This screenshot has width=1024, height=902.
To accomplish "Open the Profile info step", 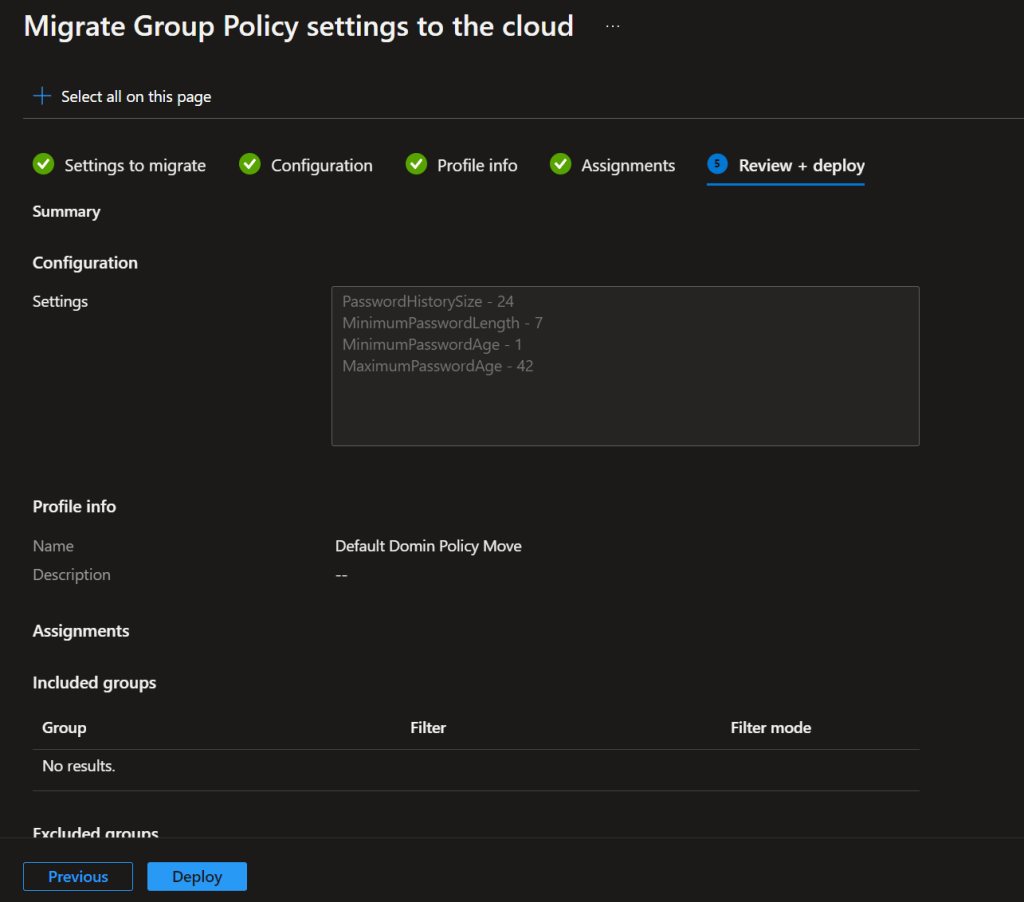I will click(x=477, y=166).
